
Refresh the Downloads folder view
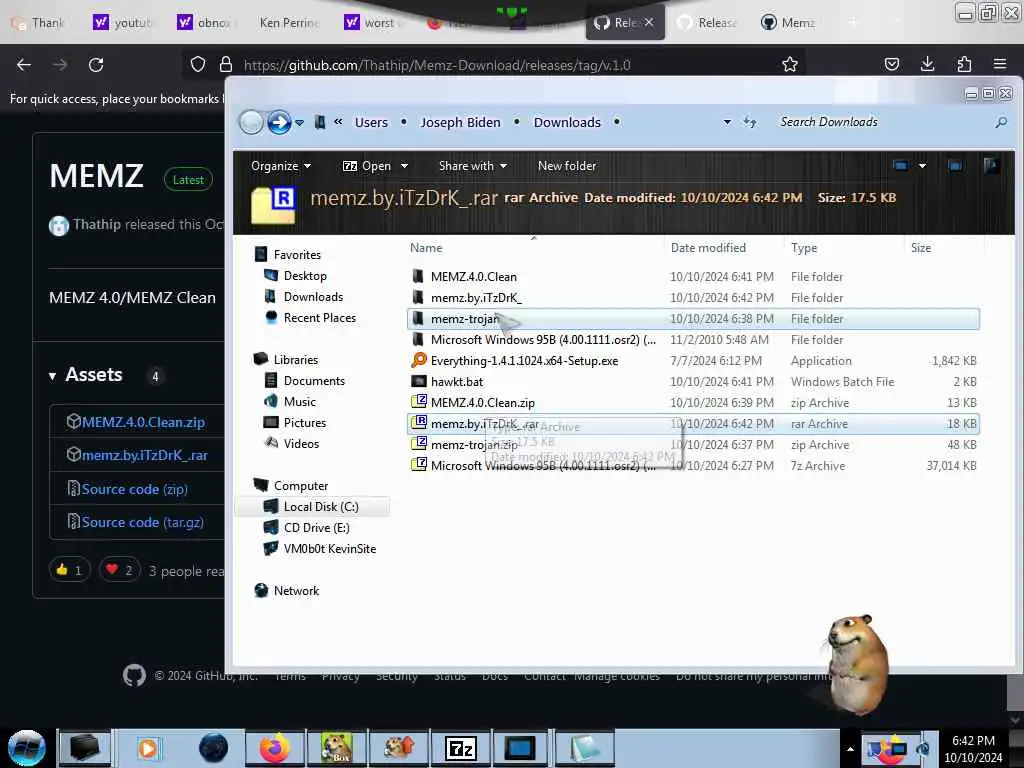click(750, 122)
